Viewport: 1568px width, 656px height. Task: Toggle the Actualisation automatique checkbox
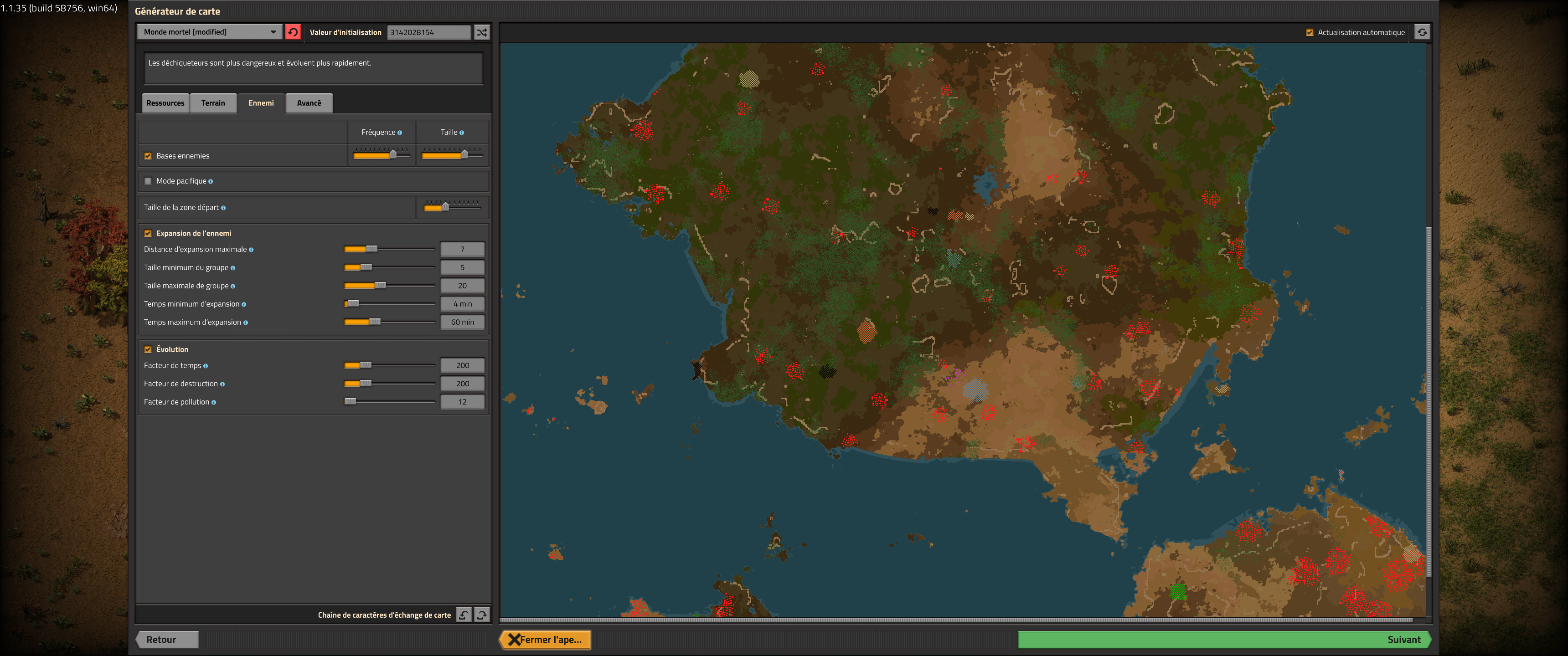point(1309,33)
